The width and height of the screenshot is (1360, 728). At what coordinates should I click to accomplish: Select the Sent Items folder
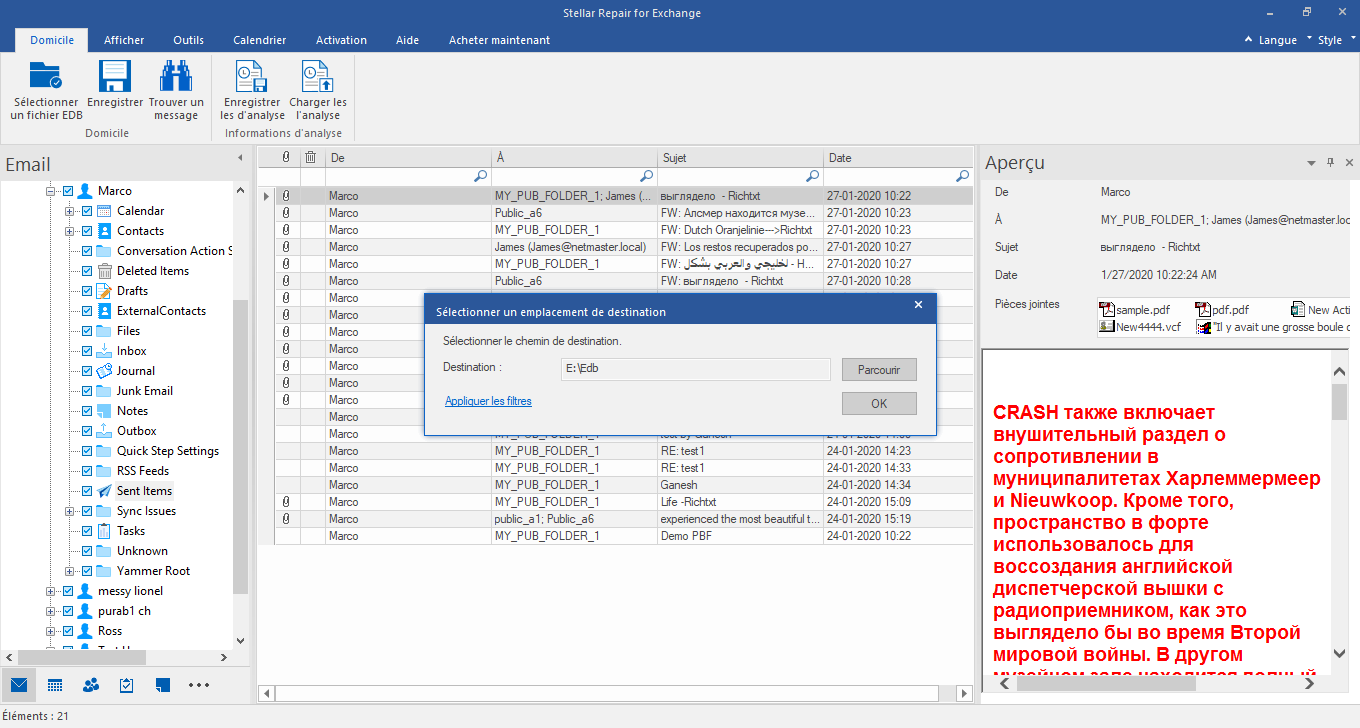click(x=144, y=491)
